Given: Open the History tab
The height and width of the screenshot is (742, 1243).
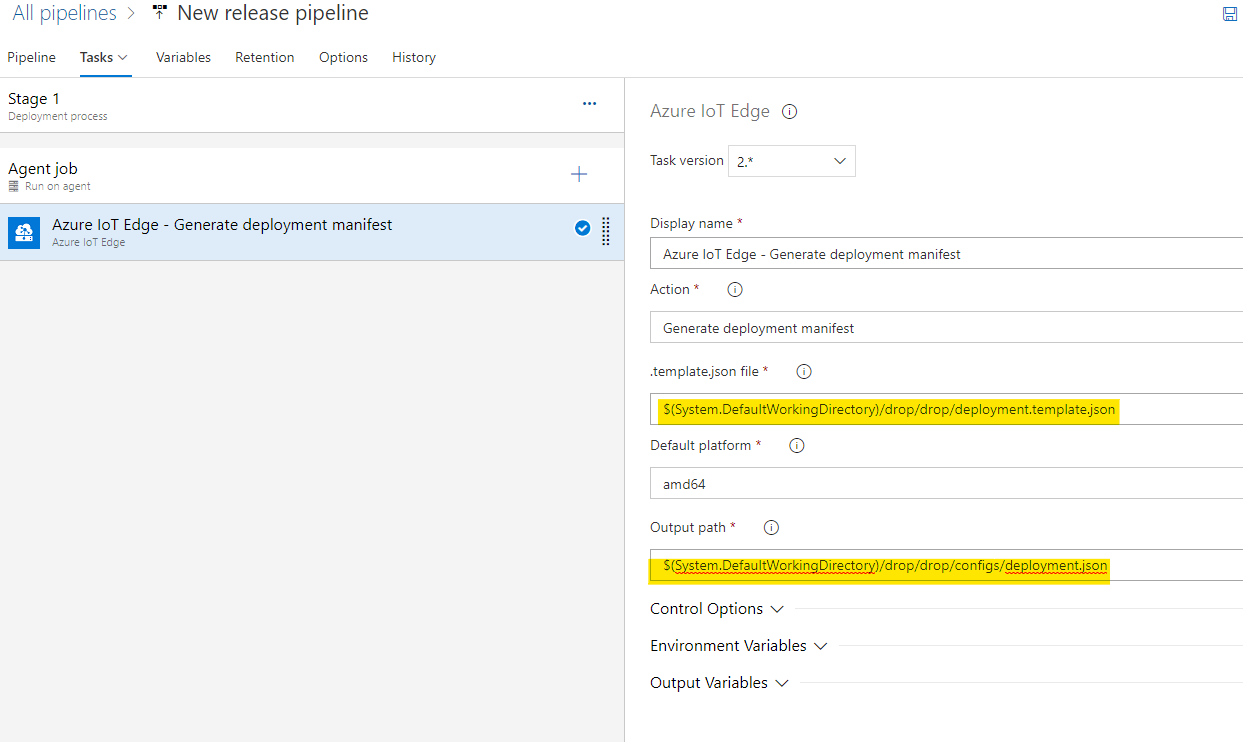Looking at the screenshot, I should [413, 58].
